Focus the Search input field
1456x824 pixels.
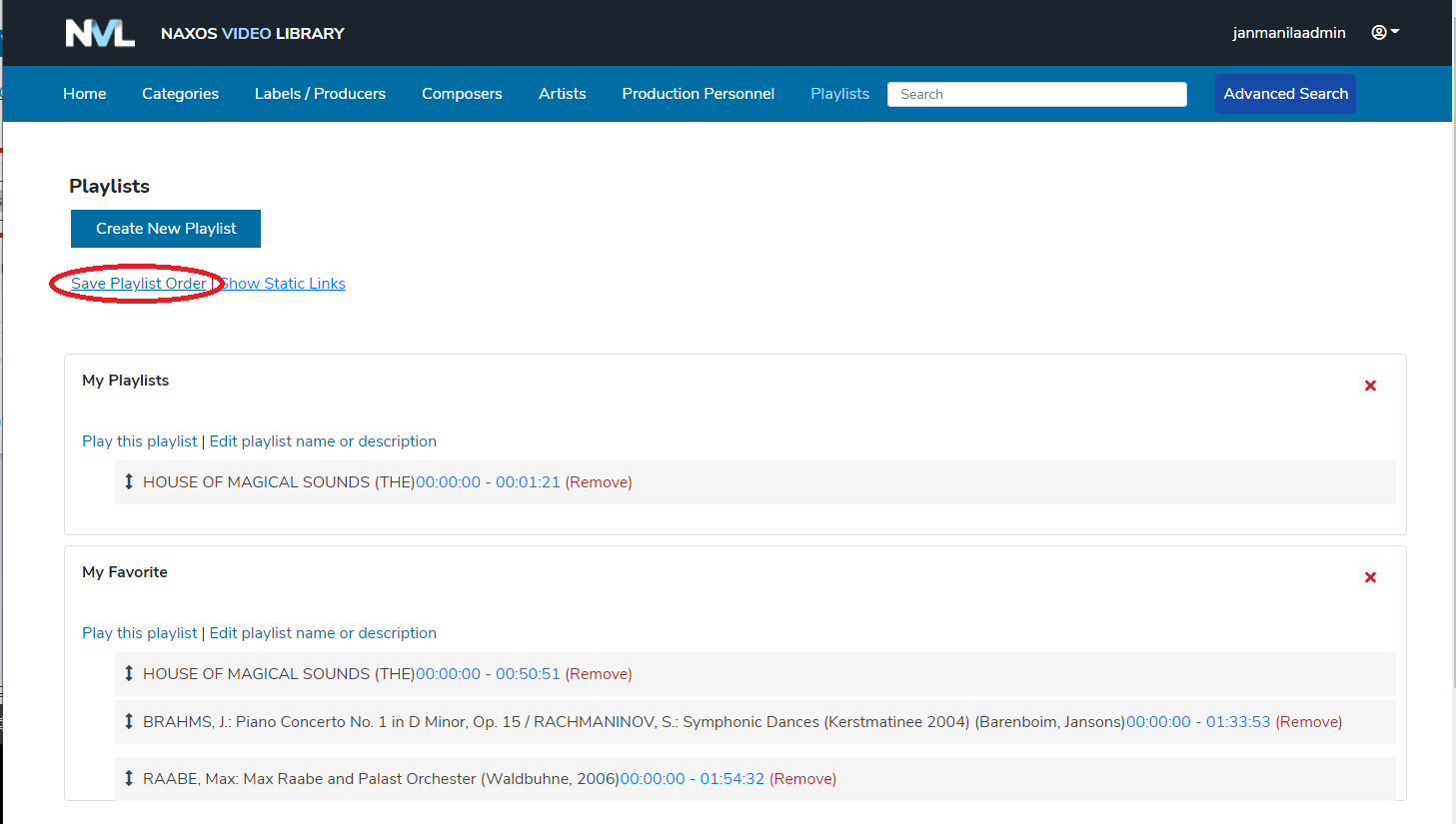pos(1037,94)
